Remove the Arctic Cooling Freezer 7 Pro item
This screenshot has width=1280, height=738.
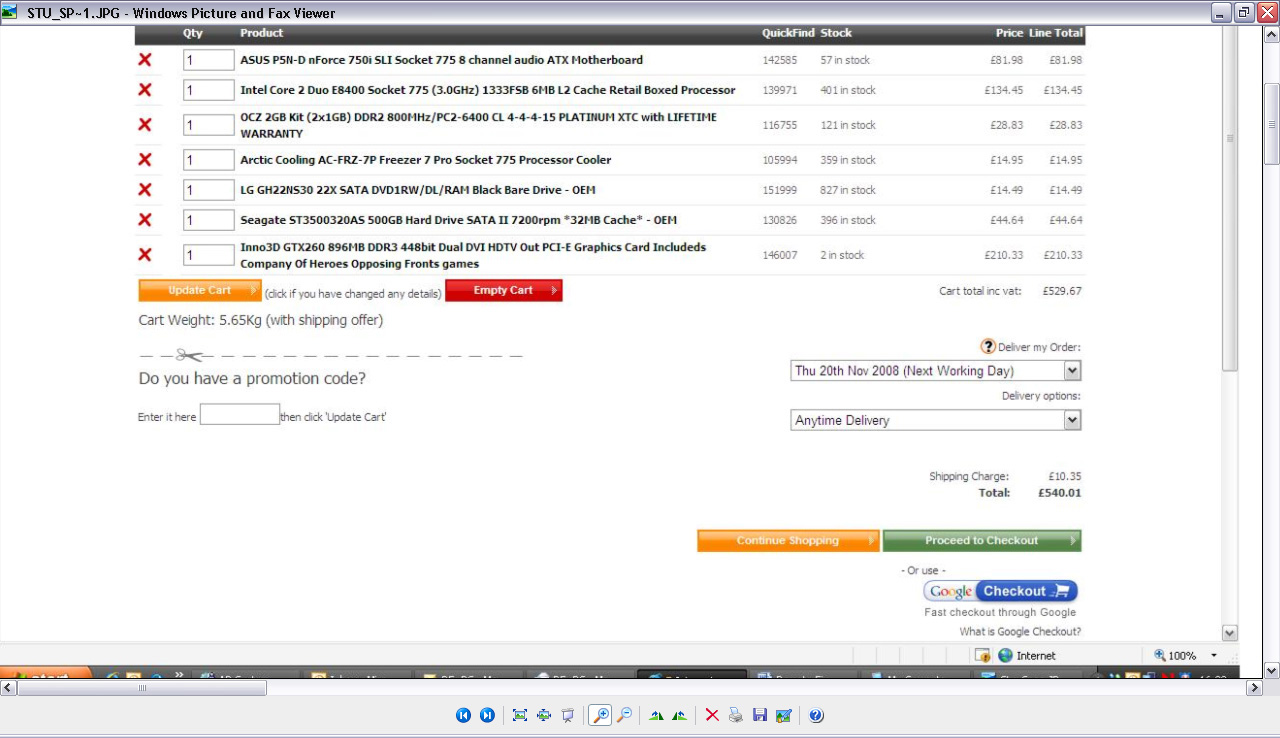(145, 160)
